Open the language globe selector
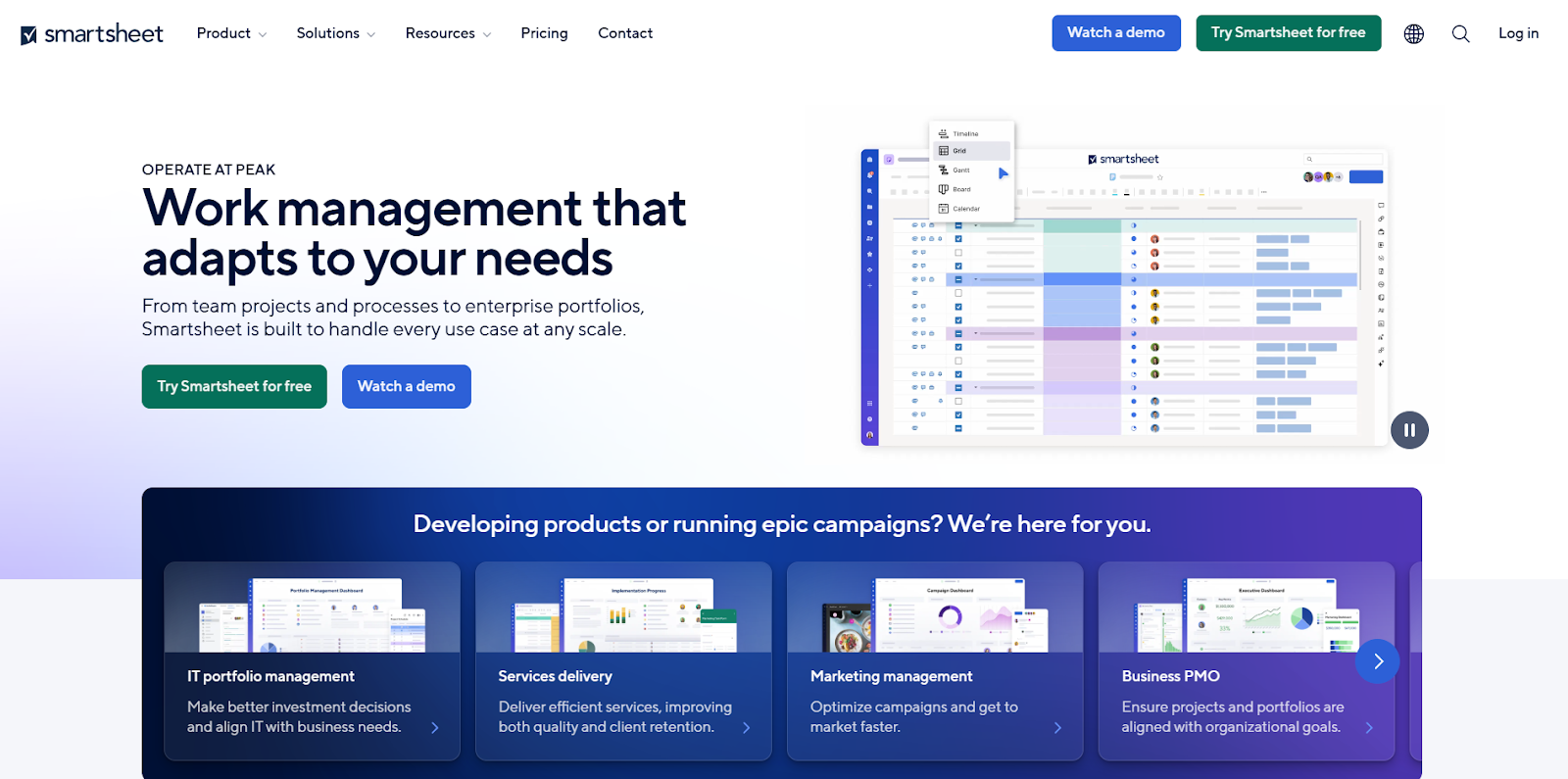The width and height of the screenshot is (1568, 779). pyautogui.click(x=1413, y=33)
